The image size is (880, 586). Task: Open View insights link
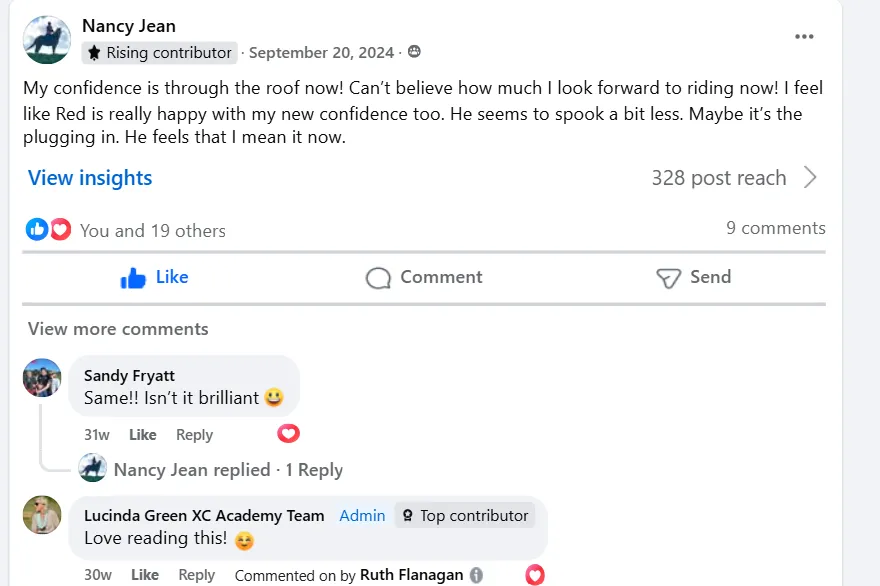pos(90,178)
